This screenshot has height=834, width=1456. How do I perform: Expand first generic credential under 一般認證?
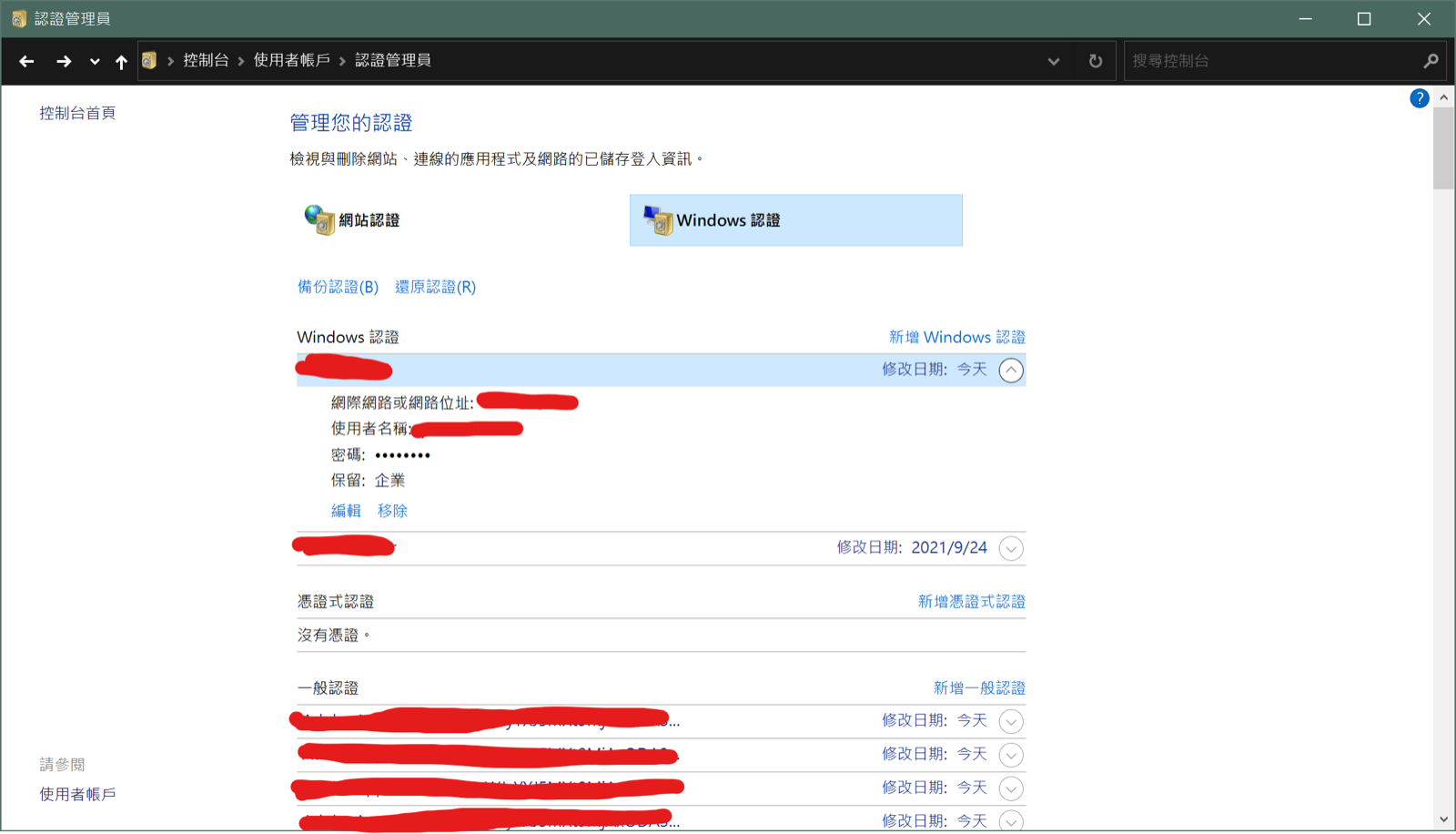(1011, 721)
